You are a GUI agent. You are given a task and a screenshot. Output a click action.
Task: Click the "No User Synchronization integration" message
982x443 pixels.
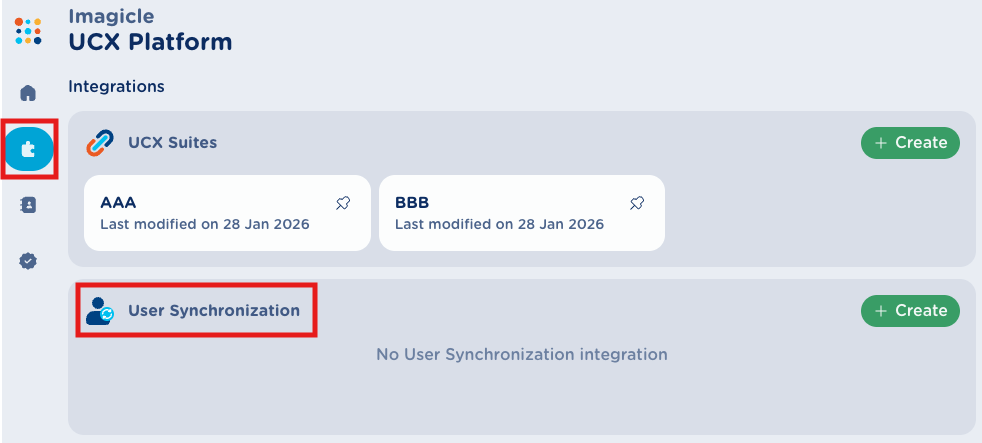521,354
